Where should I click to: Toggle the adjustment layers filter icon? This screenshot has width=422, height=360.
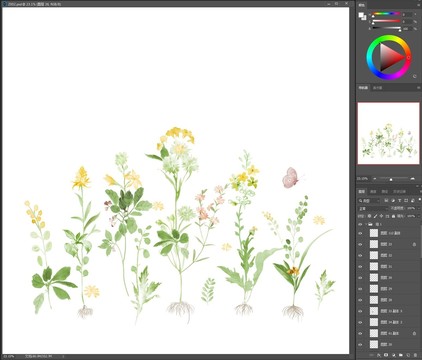tap(393, 201)
